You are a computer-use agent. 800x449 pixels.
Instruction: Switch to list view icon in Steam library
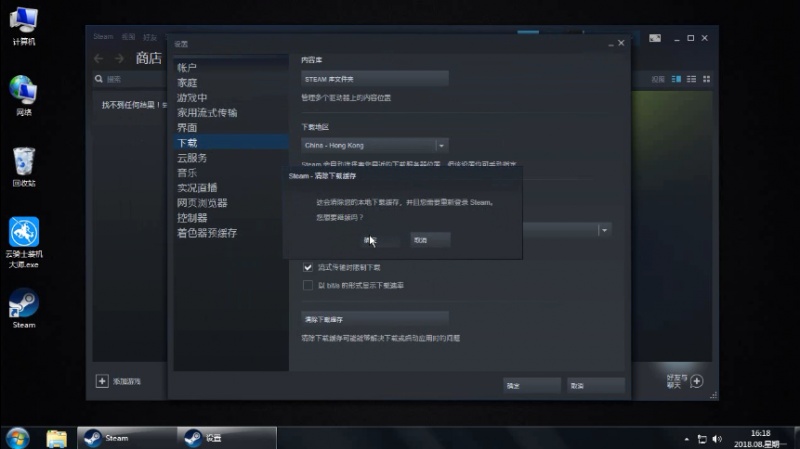coord(691,79)
